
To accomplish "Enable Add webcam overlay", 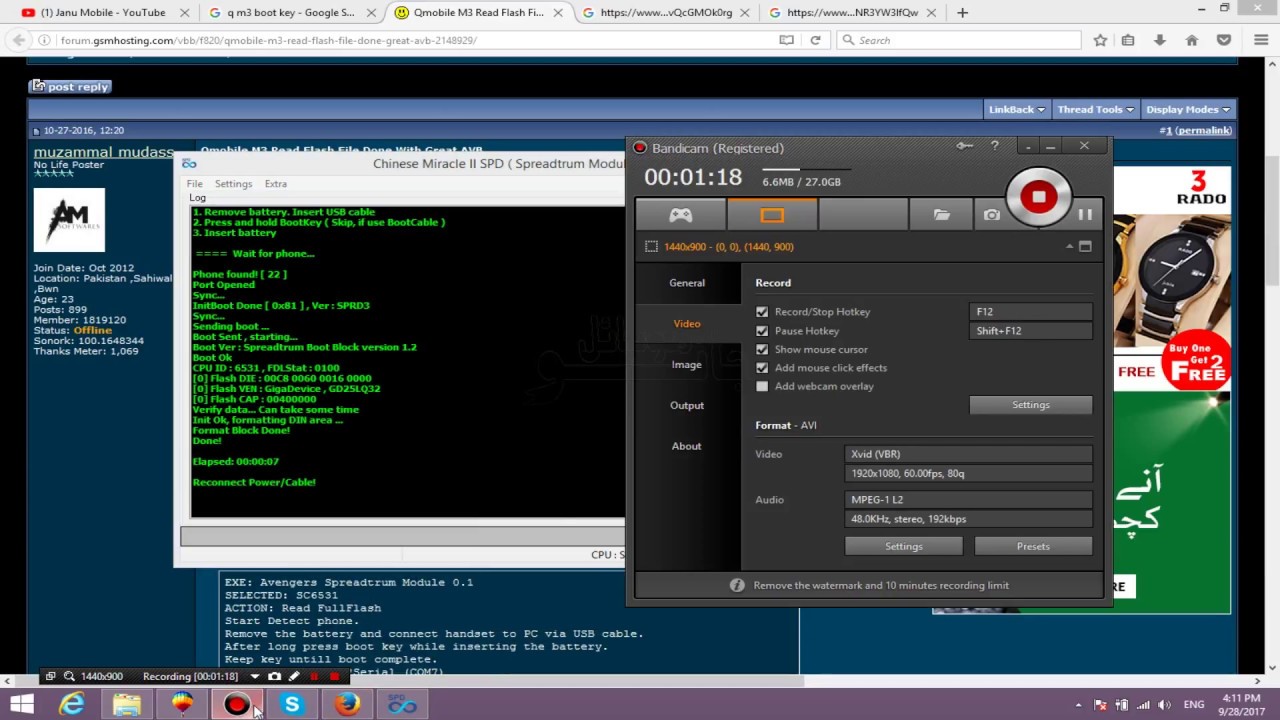I will (x=762, y=386).
